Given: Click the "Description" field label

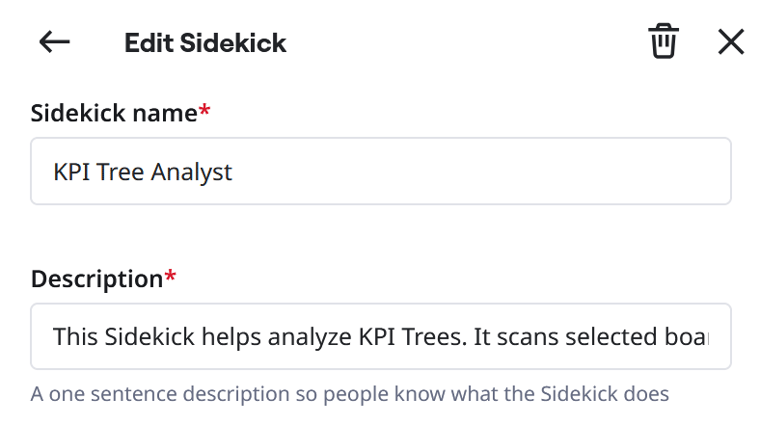Looking at the screenshot, I should (96, 279).
